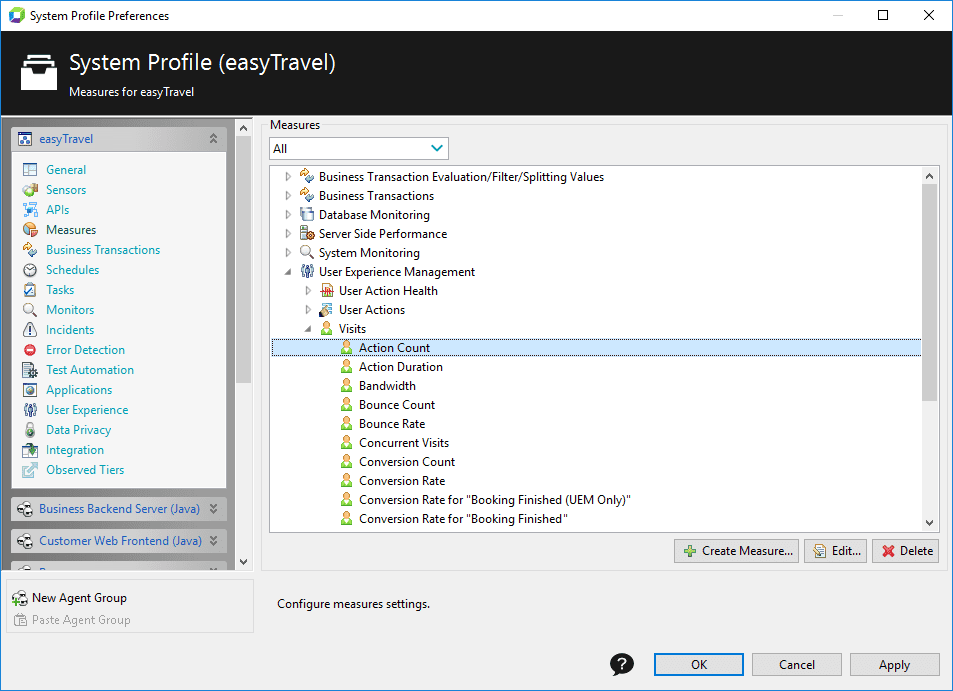Expand the Server Side Performance node
The height and width of the screenshot is (691, 953).
[288, 233]
